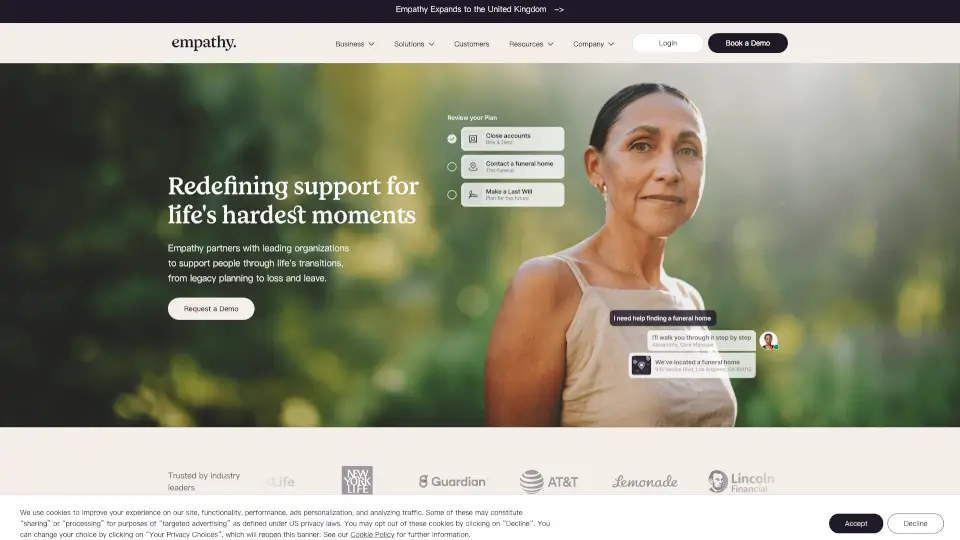Click the AT&T globe logo
This screenshot has width=960, height=540.
531,482
